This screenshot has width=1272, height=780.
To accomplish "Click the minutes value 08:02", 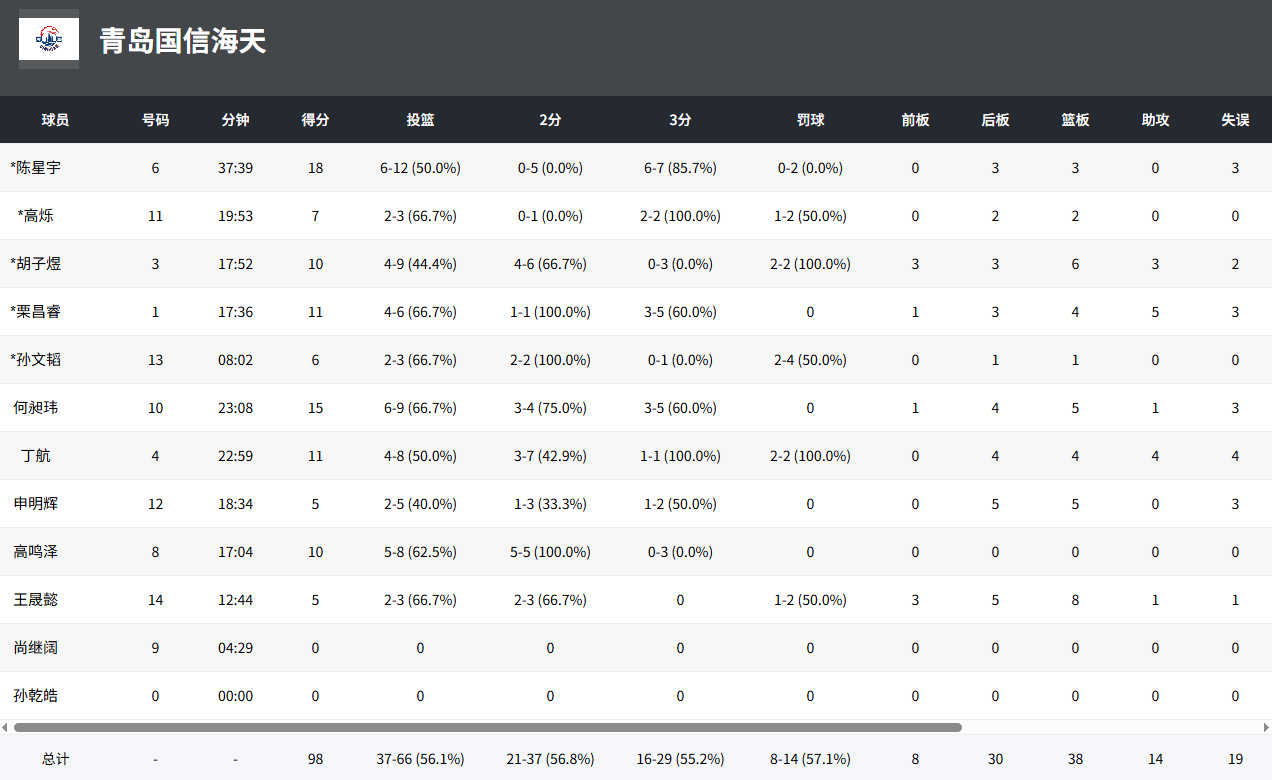I will coord(235,360).
